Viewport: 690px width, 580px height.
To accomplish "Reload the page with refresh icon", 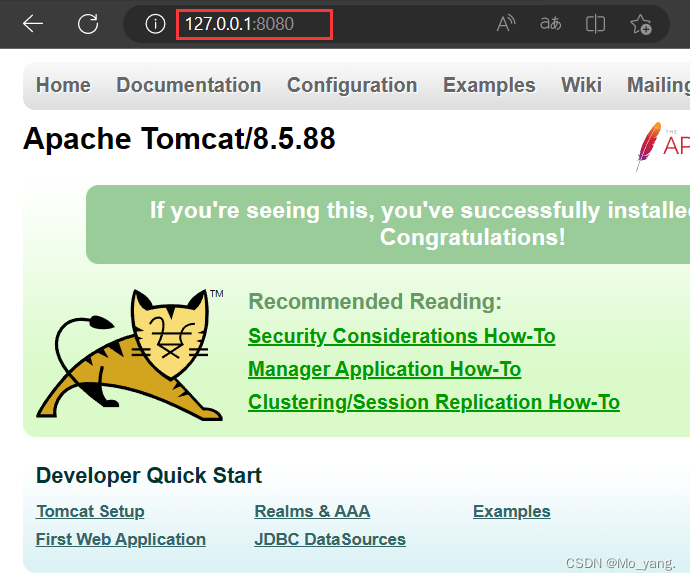I will [88, 24].
